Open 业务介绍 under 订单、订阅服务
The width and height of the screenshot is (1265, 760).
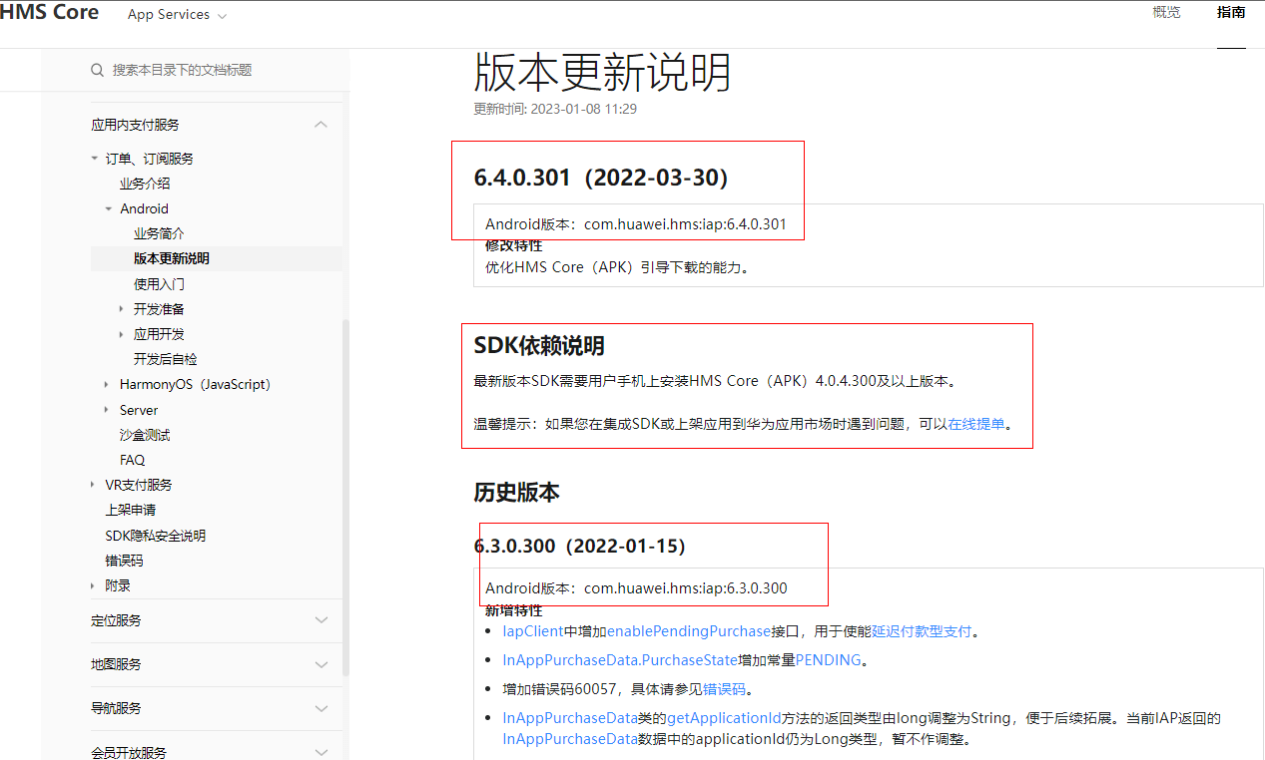[145, 184]
